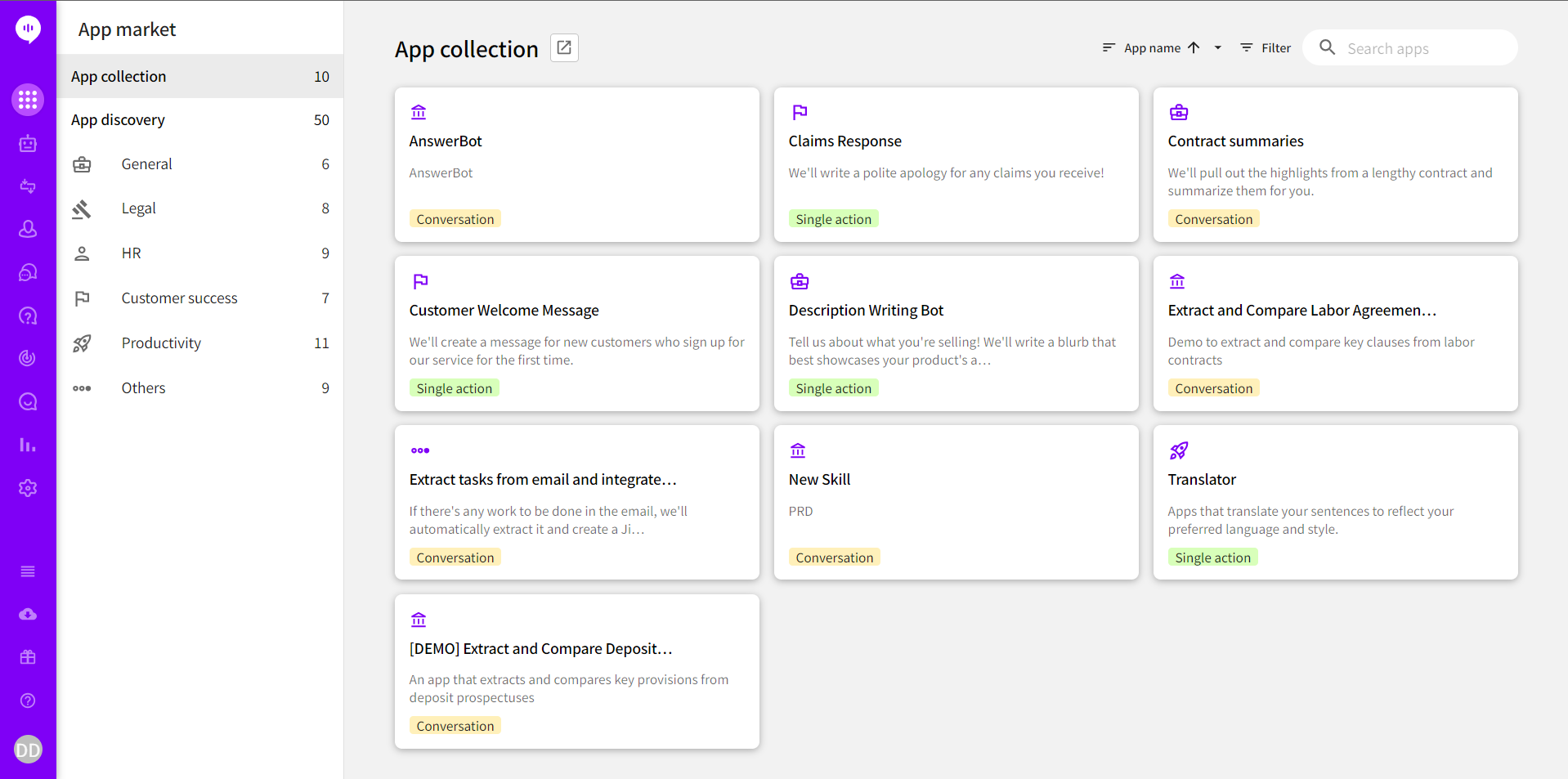Screen dimensions: 1568x779
Task: Open the Description Writing Bot card
Action: pos(956,334)
